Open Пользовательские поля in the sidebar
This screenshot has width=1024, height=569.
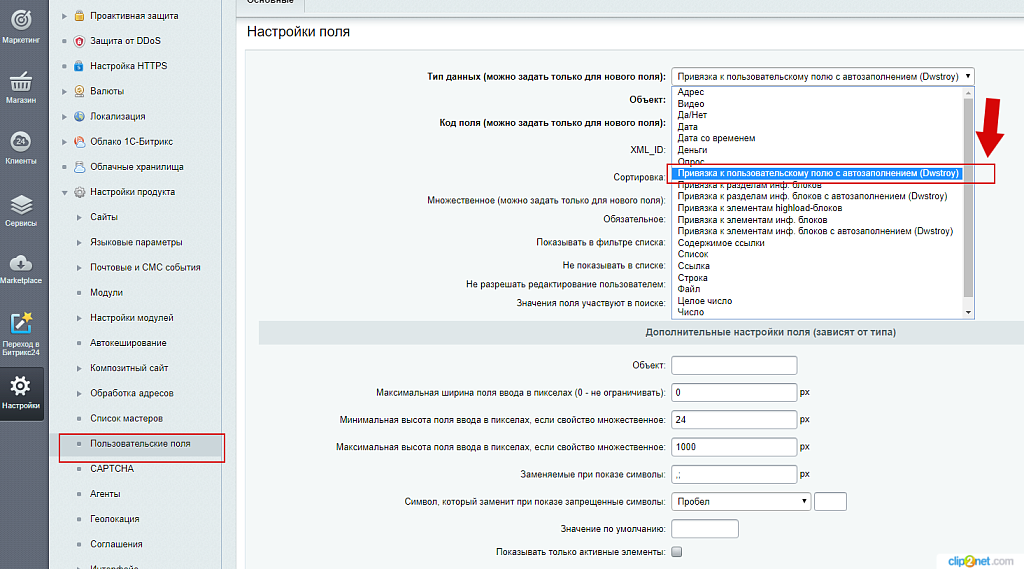(x=140, y=443)
